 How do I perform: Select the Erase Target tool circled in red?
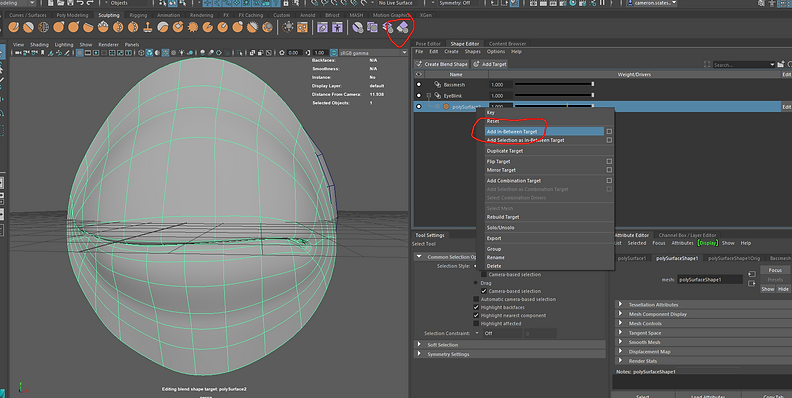coord(403,27)
